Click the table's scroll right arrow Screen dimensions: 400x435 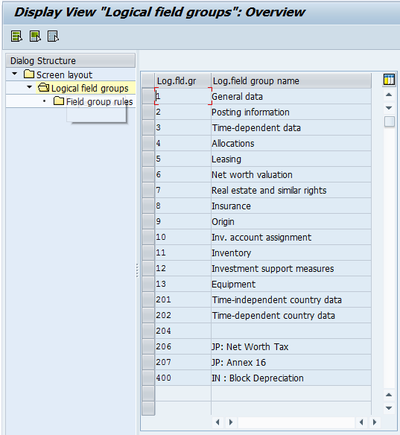374,422
